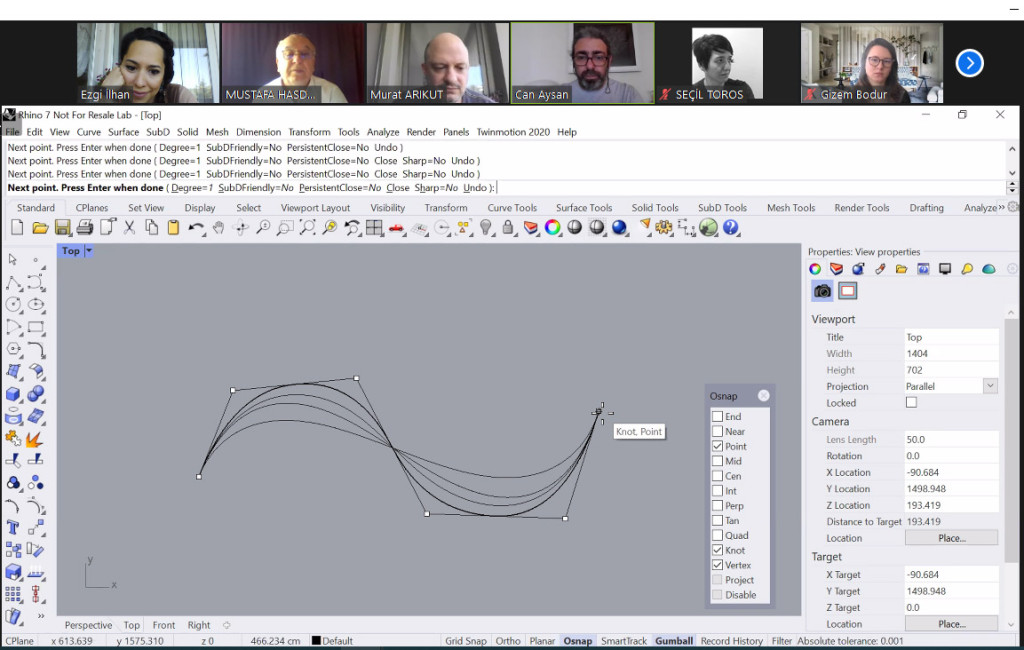Check the Locked viewport checkbox
This screenshot has height=650, width=1024.
(x=911, y=403)
